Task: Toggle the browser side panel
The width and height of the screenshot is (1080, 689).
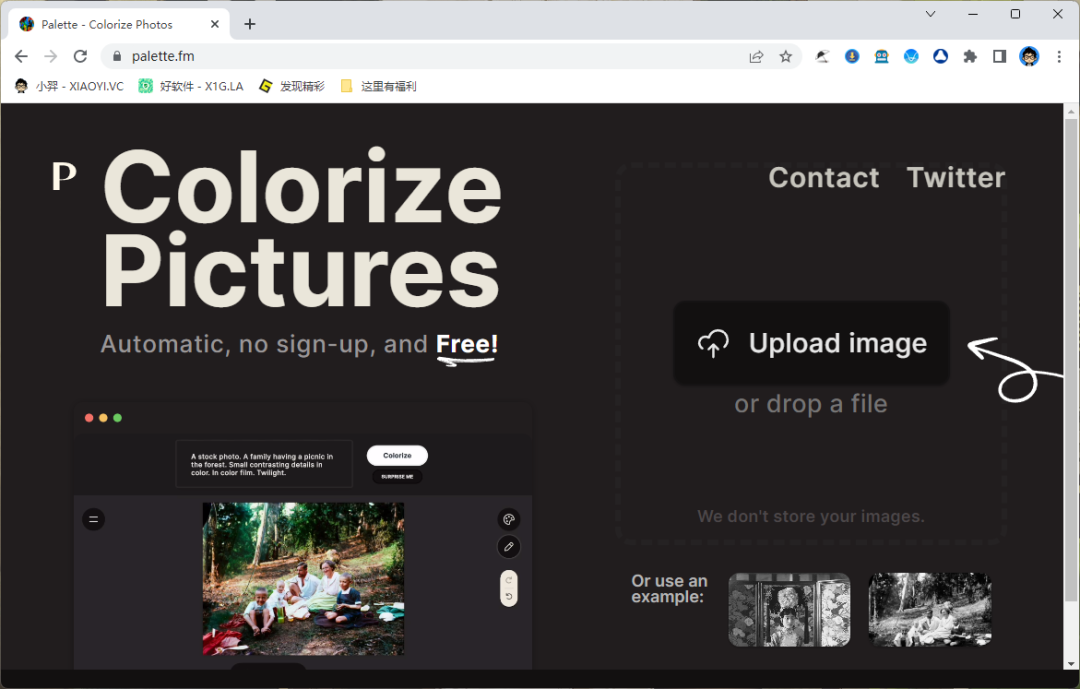Action: [999, 56]
